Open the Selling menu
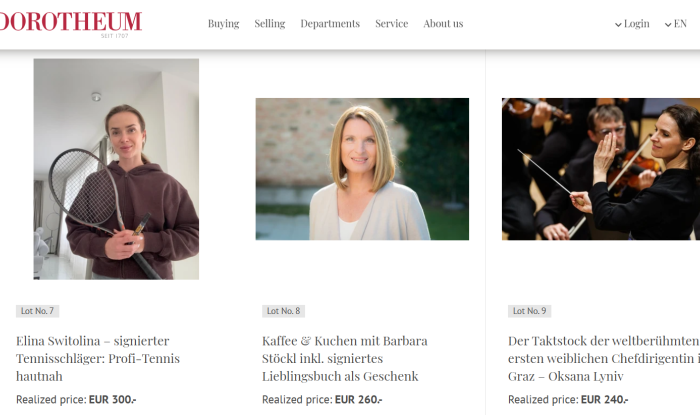 click(x=270, y=24)
